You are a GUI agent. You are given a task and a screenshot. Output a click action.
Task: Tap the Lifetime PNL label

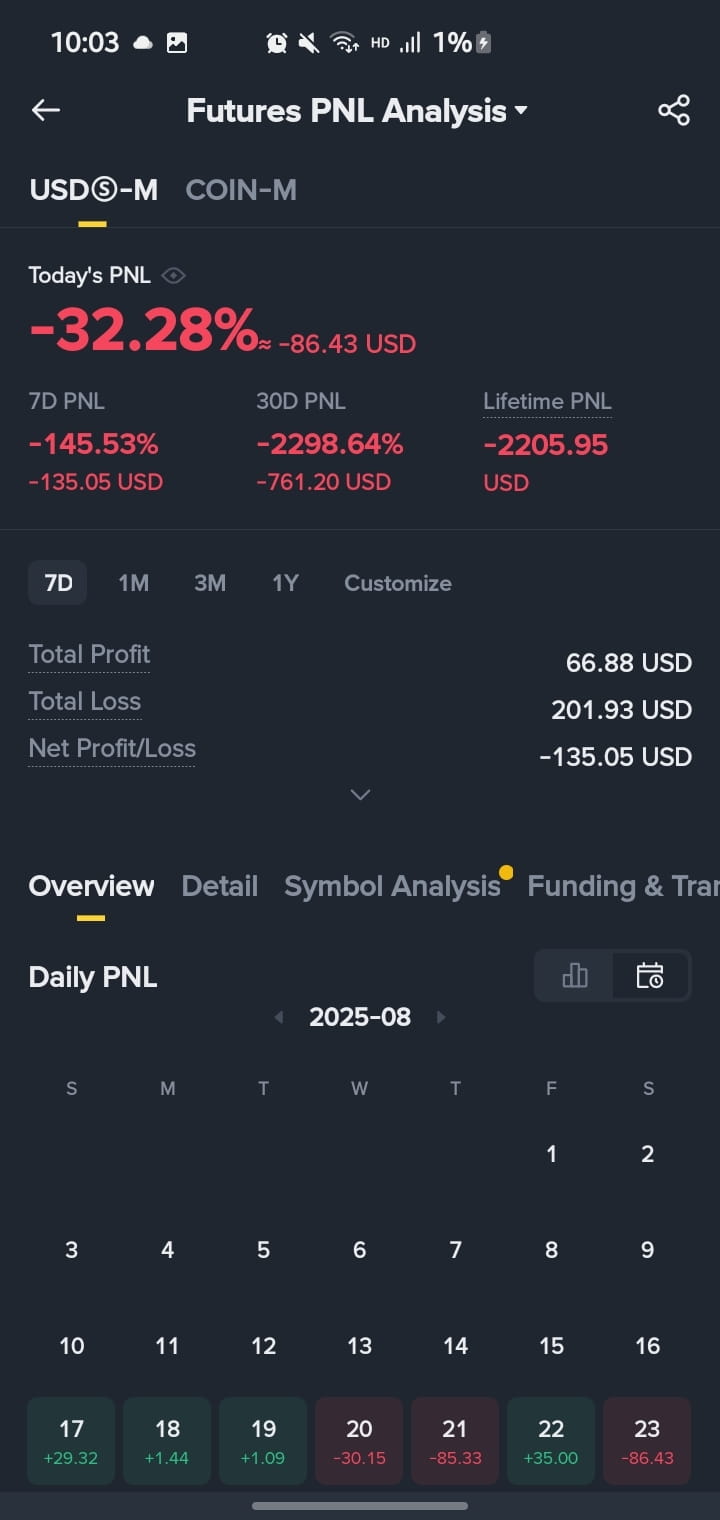pyautogui.click(x=547, y=402)
